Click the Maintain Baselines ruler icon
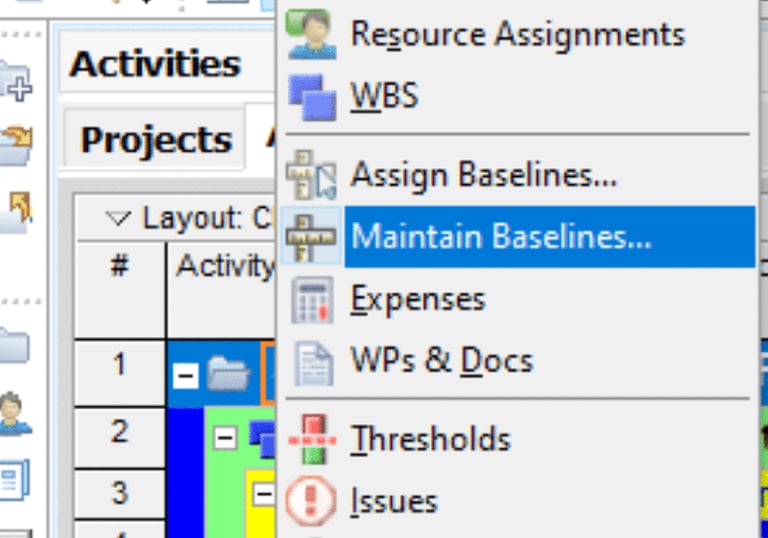This screenshot has height=538, width=768. [x=311, y=238]
